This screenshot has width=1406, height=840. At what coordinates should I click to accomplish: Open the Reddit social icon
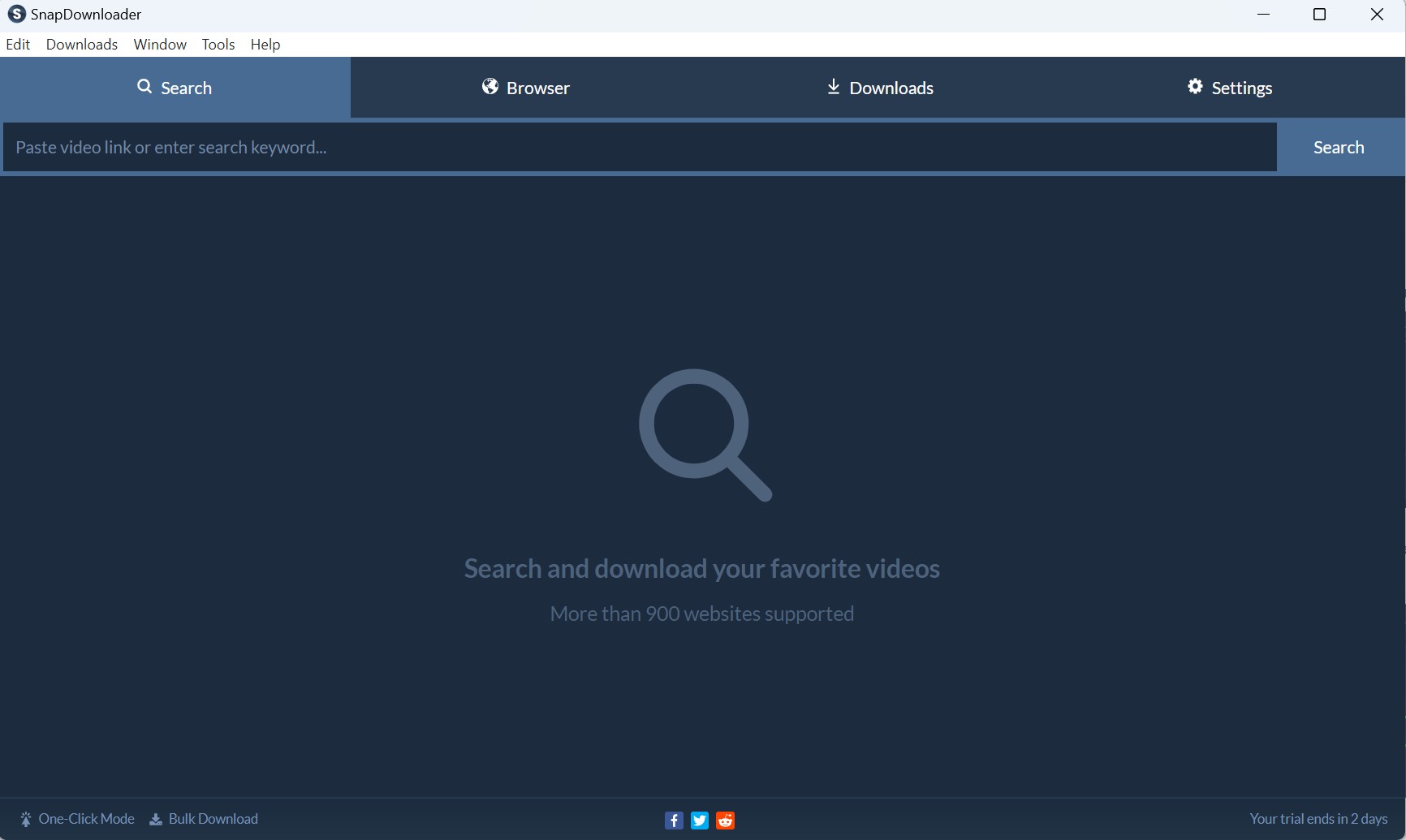pyautogui.click(x=726, y=821)
